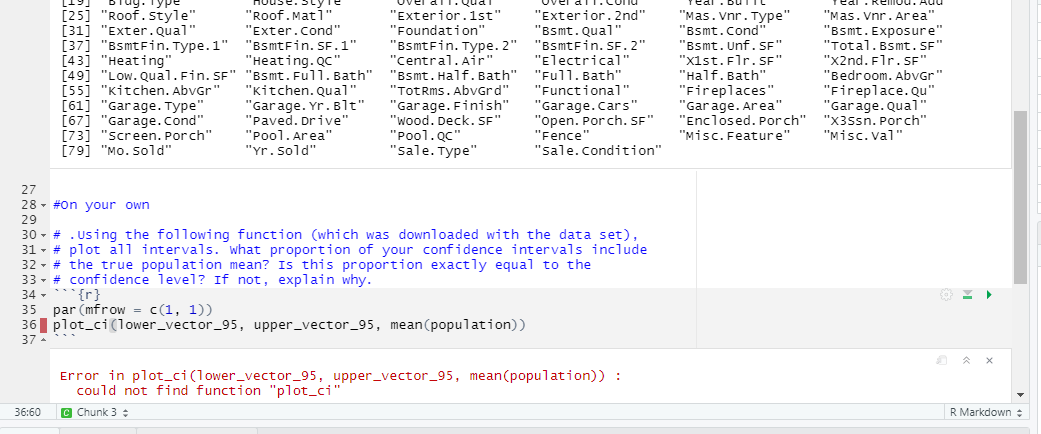The height and width of the screenshot is (434, 1041).
Task: Open chunk options gear for Chunk 3
Action: [x=946, y=295]
